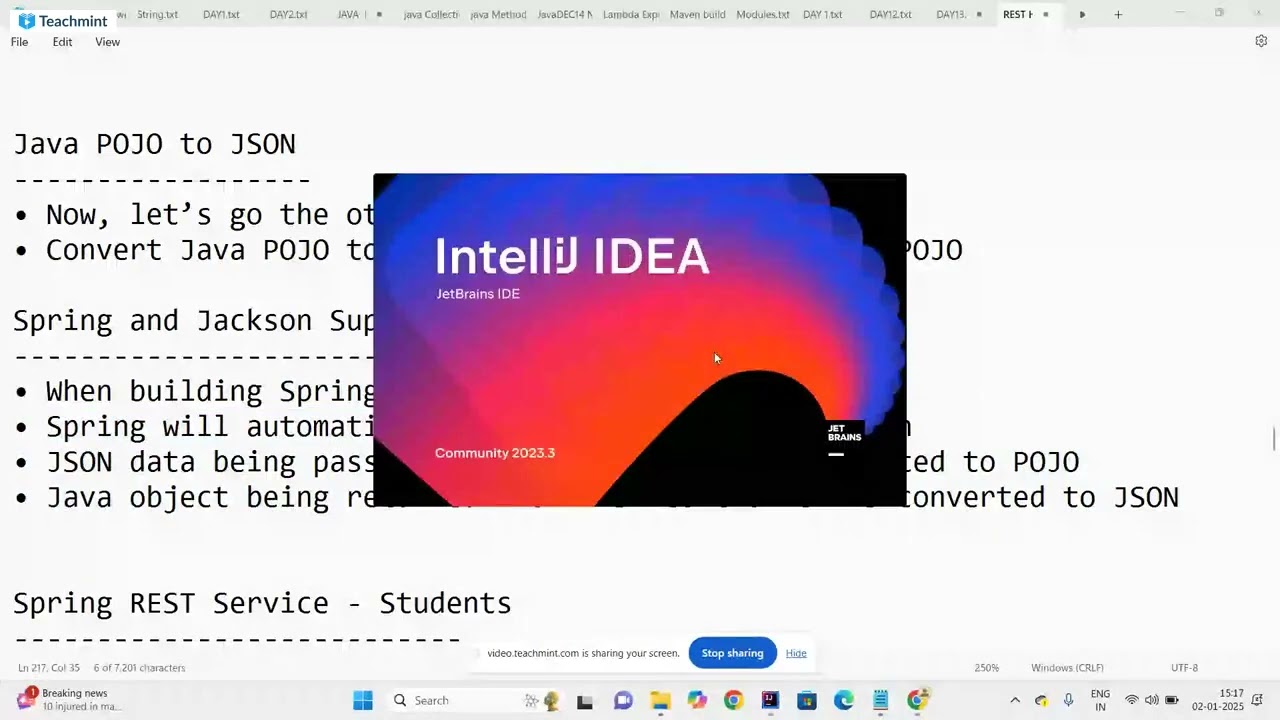1280x720 pixels.
Task: Click the heading "Java POJO to JSON"
Action: click(154, 144)
